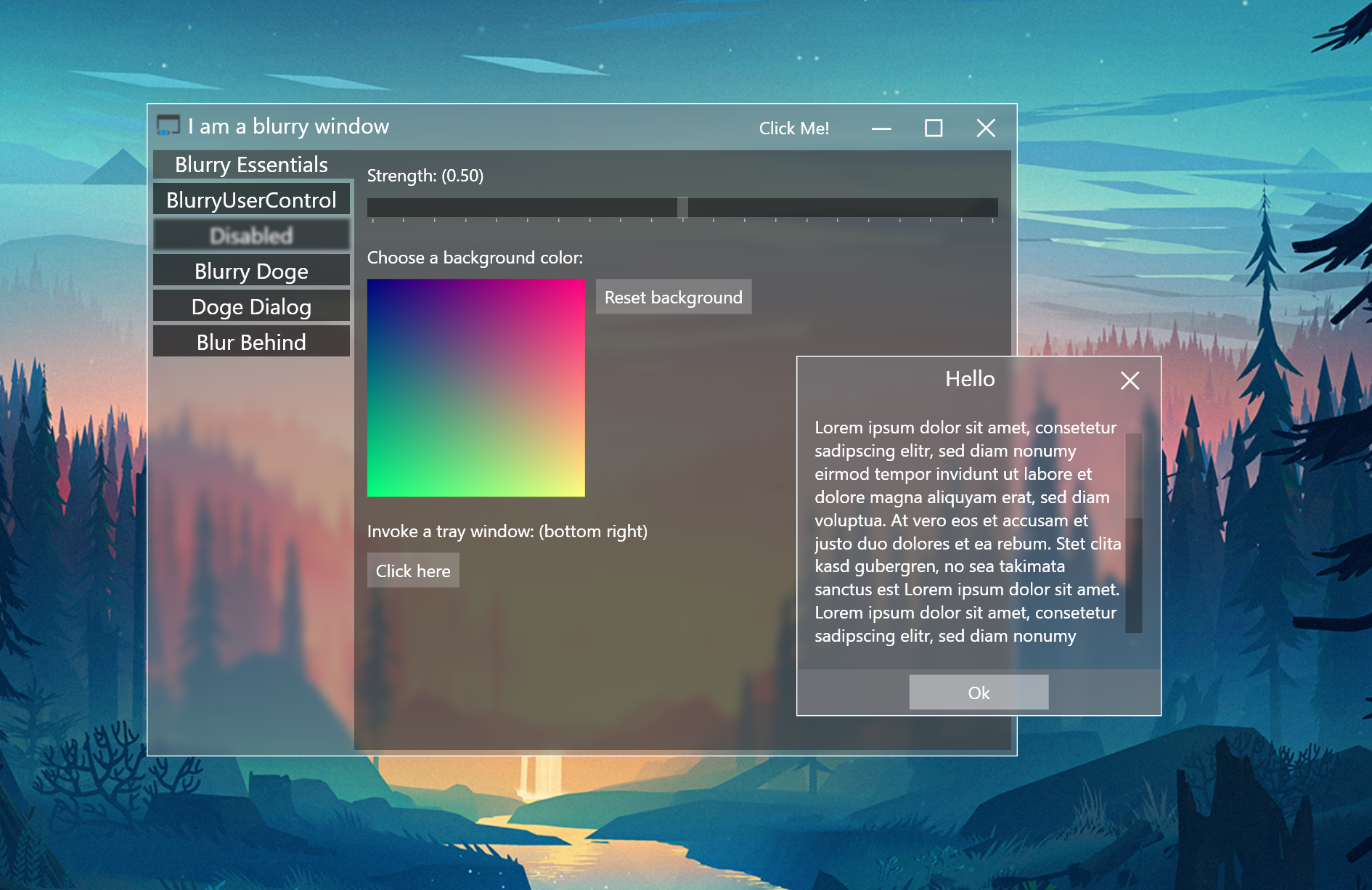Viewport: 1372px width, 890px height.
Task: Minimize the blurry window
Action: [881, 128]
